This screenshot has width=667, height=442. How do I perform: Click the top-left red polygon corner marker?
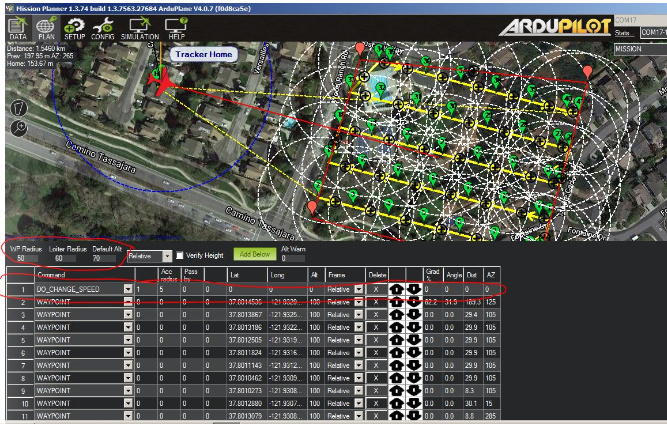360,48
